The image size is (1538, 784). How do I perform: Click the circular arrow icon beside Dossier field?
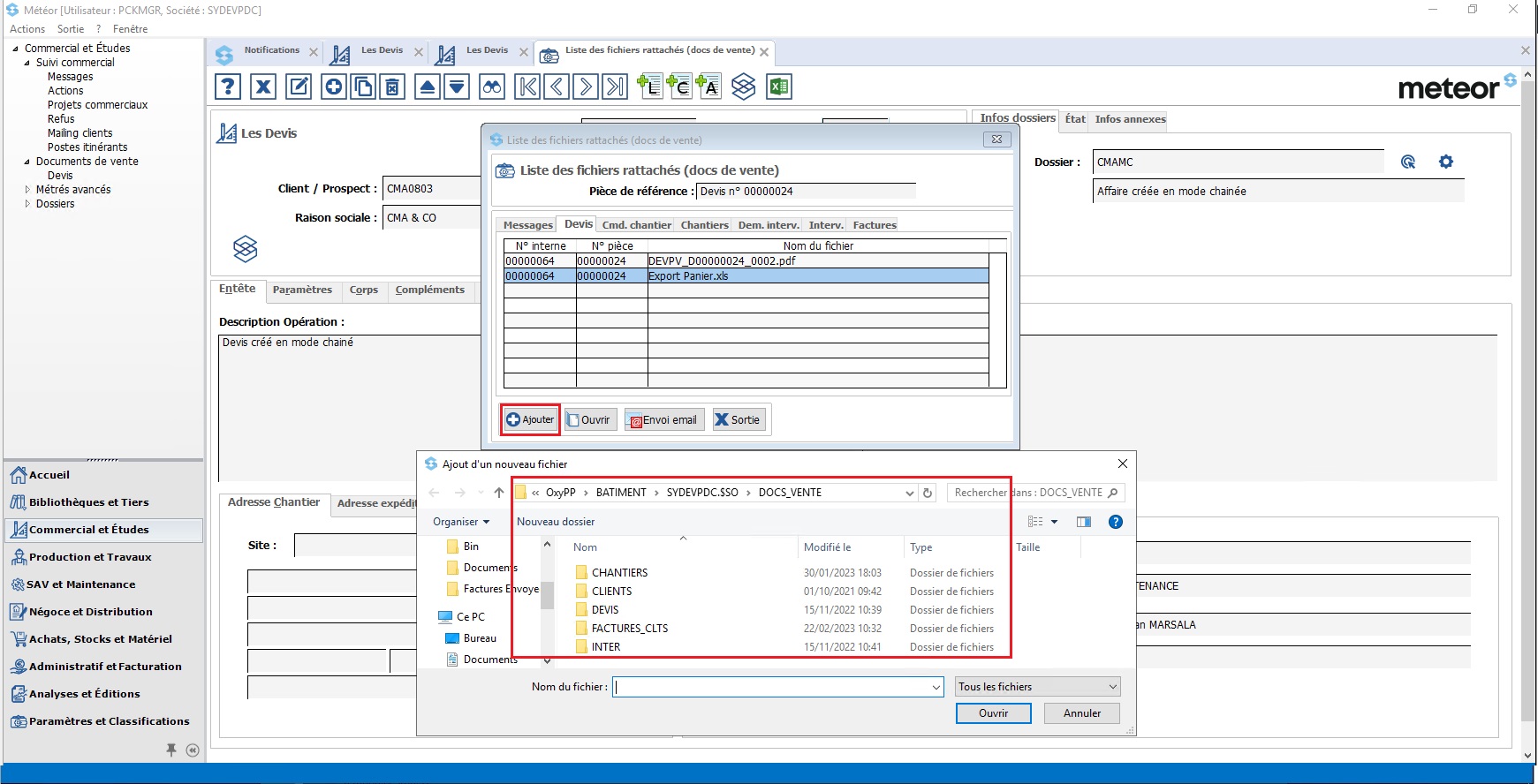pyautogui.click(x=1408, y=162)
